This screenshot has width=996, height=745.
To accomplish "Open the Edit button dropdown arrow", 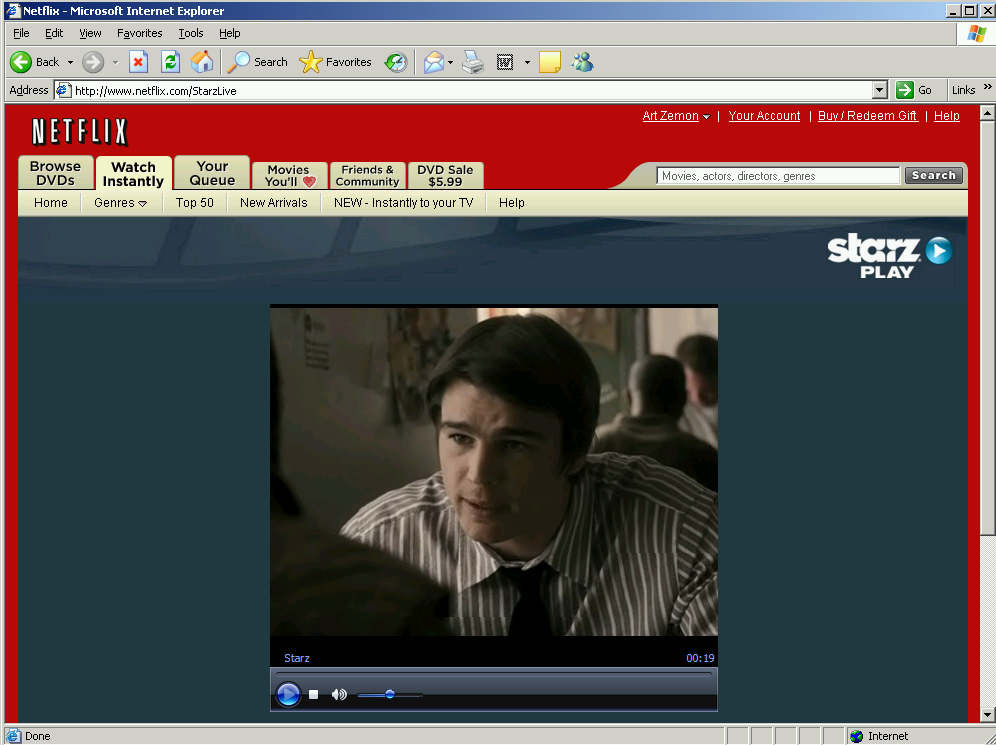I will (527, 62).
